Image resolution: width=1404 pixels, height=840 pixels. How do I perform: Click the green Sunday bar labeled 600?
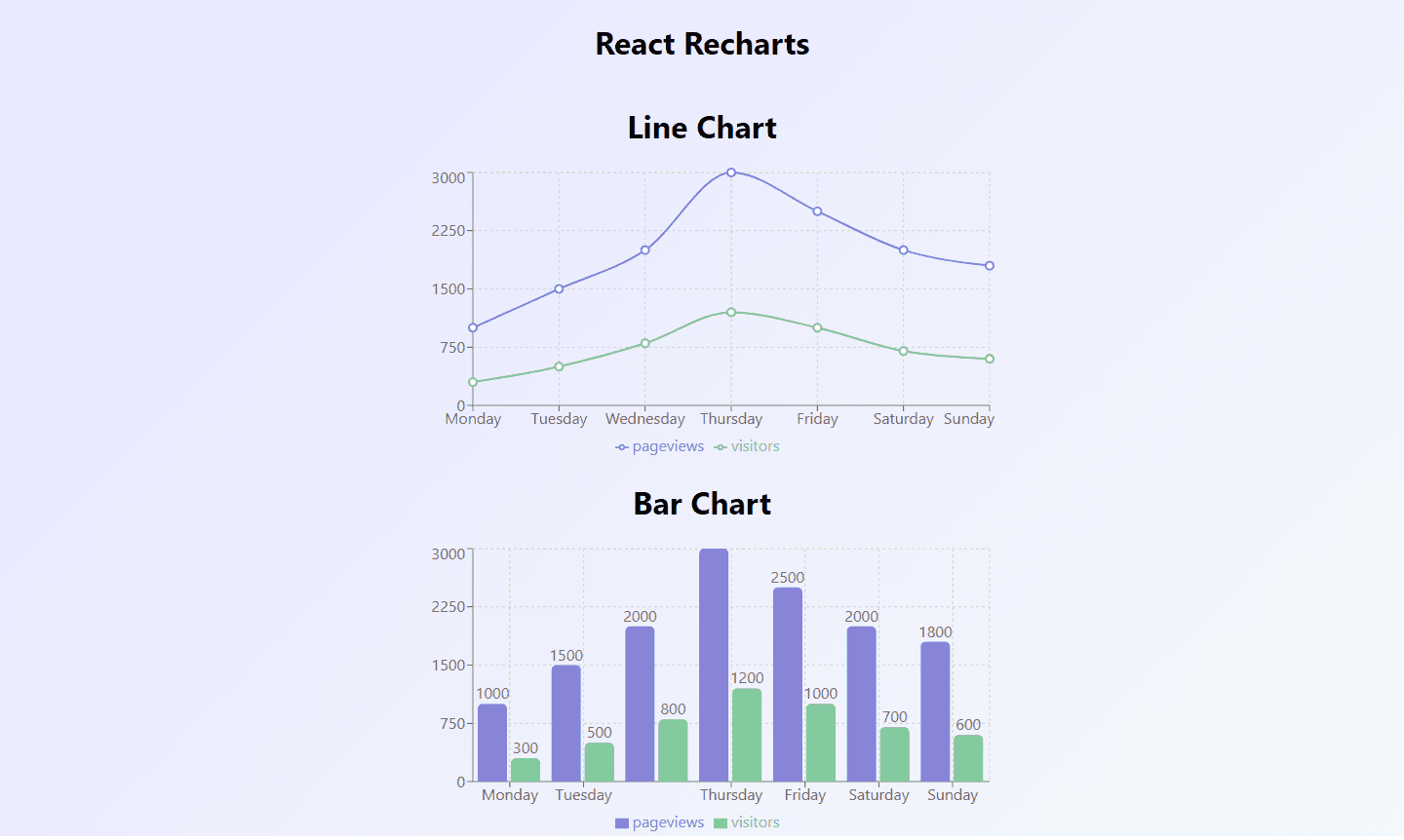(x=968, y=759)
